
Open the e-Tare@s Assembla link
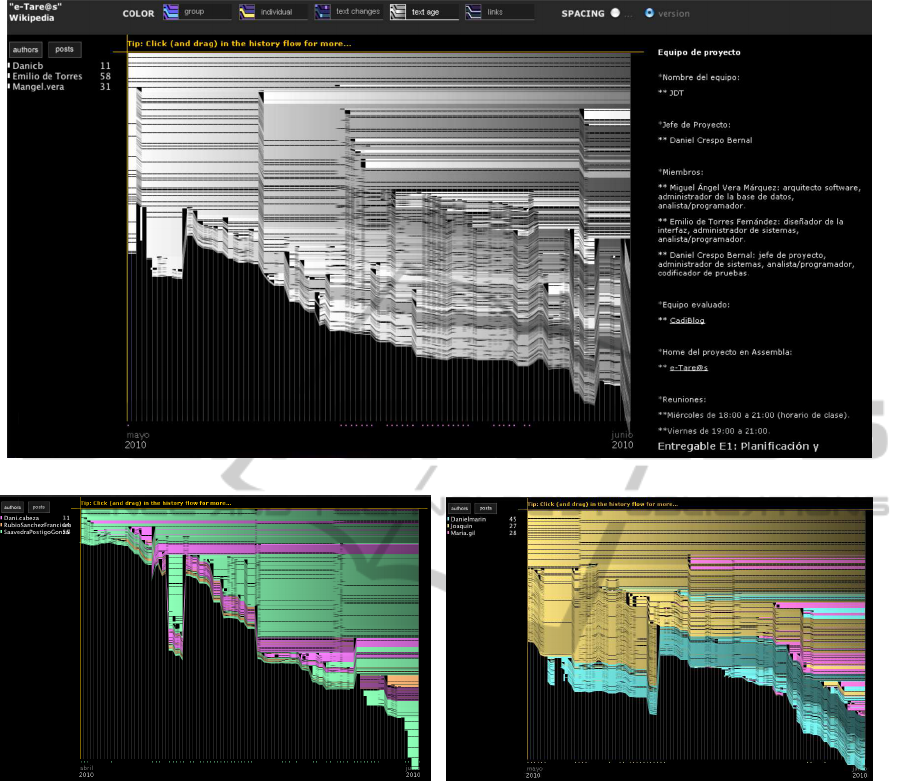[x=688, y=368]
